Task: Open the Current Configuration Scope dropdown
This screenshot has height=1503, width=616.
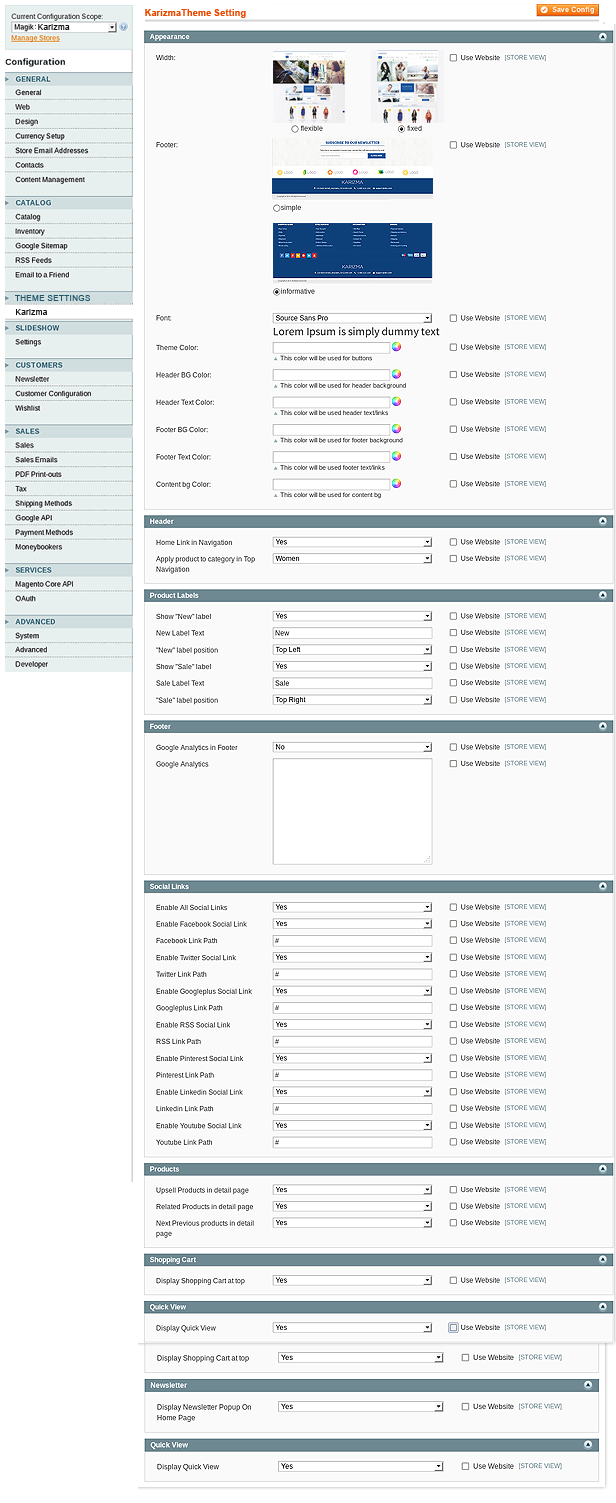Action: pos(64,27)
